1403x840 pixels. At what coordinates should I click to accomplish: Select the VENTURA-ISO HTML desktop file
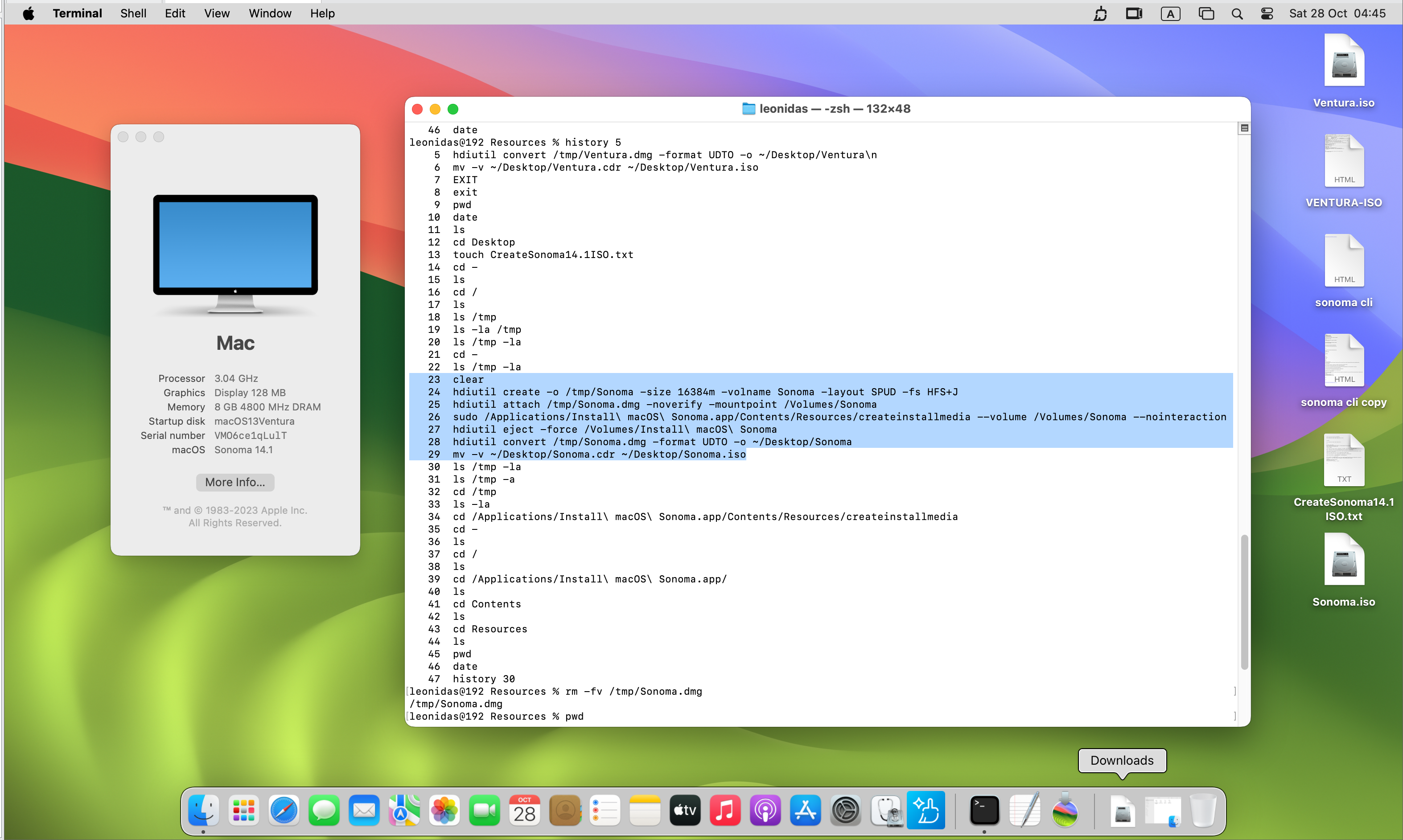1344,171
